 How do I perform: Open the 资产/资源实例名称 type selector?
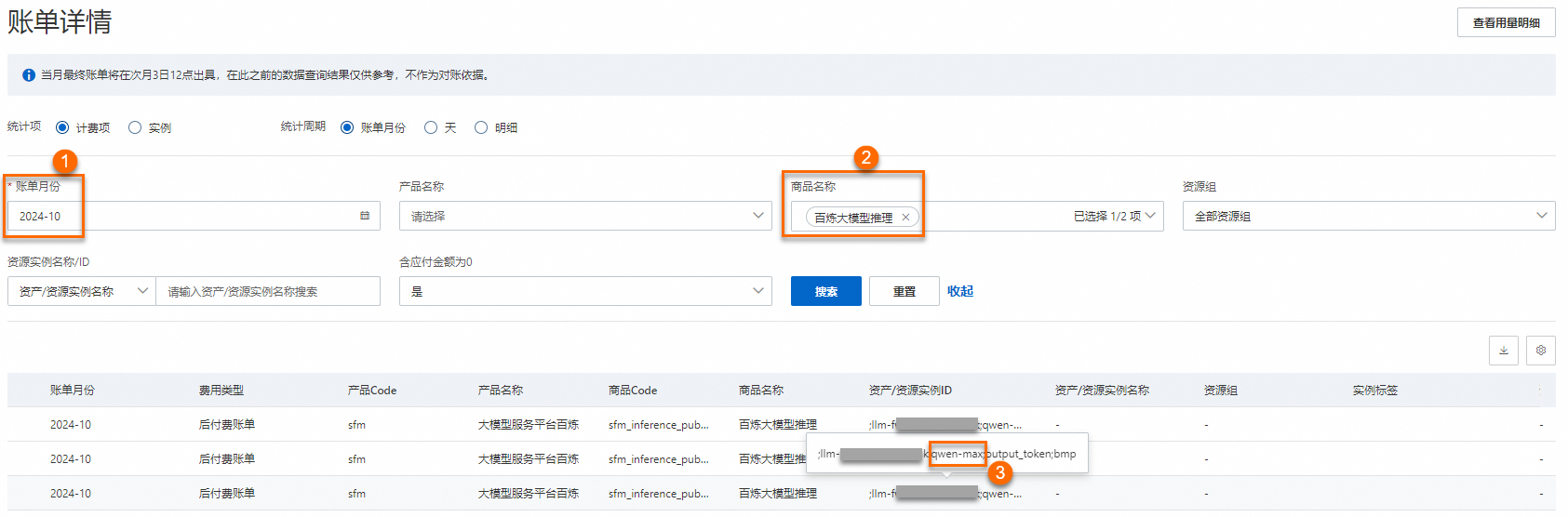82,291
